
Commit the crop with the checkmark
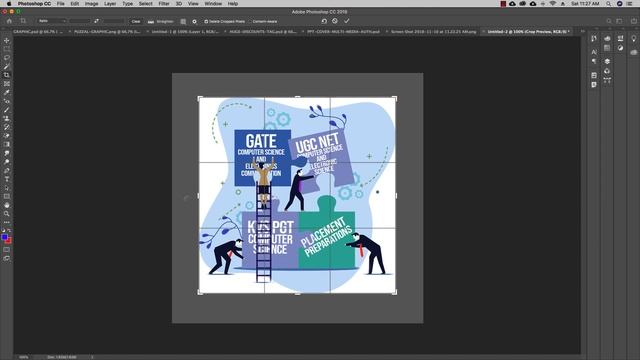tap(347, 21)
